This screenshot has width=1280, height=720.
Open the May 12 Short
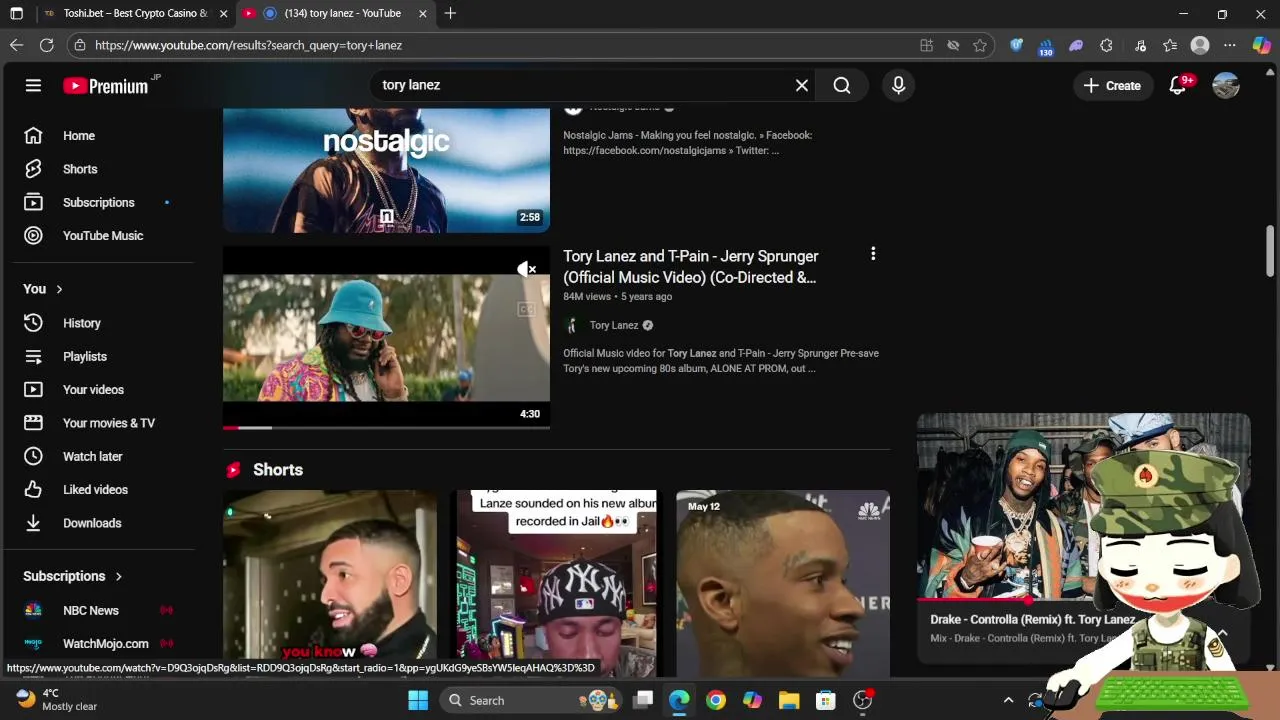[783, 584]
